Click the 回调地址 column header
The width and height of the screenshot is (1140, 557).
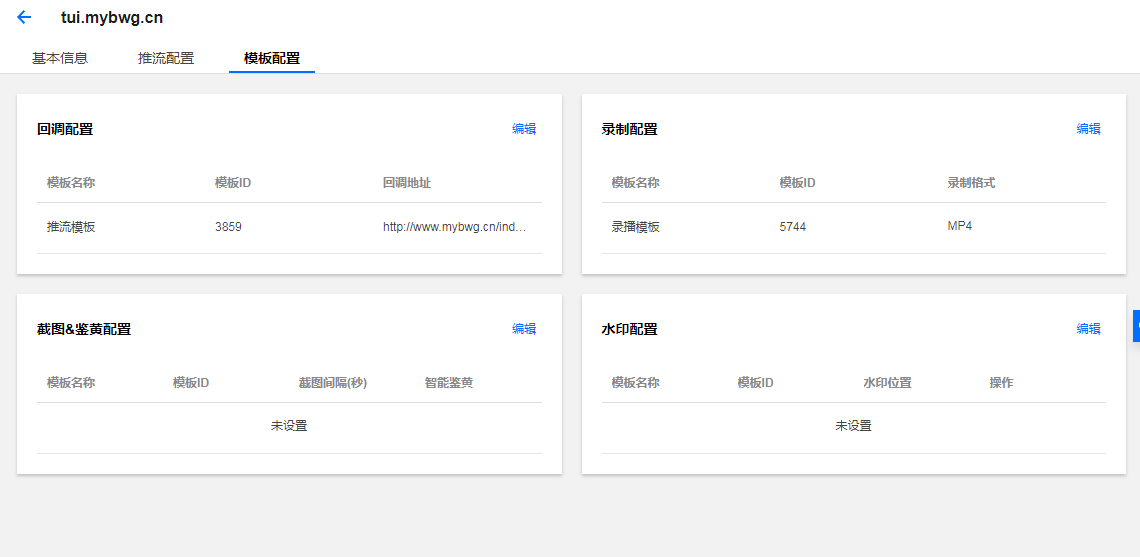(x=407, y=183)
